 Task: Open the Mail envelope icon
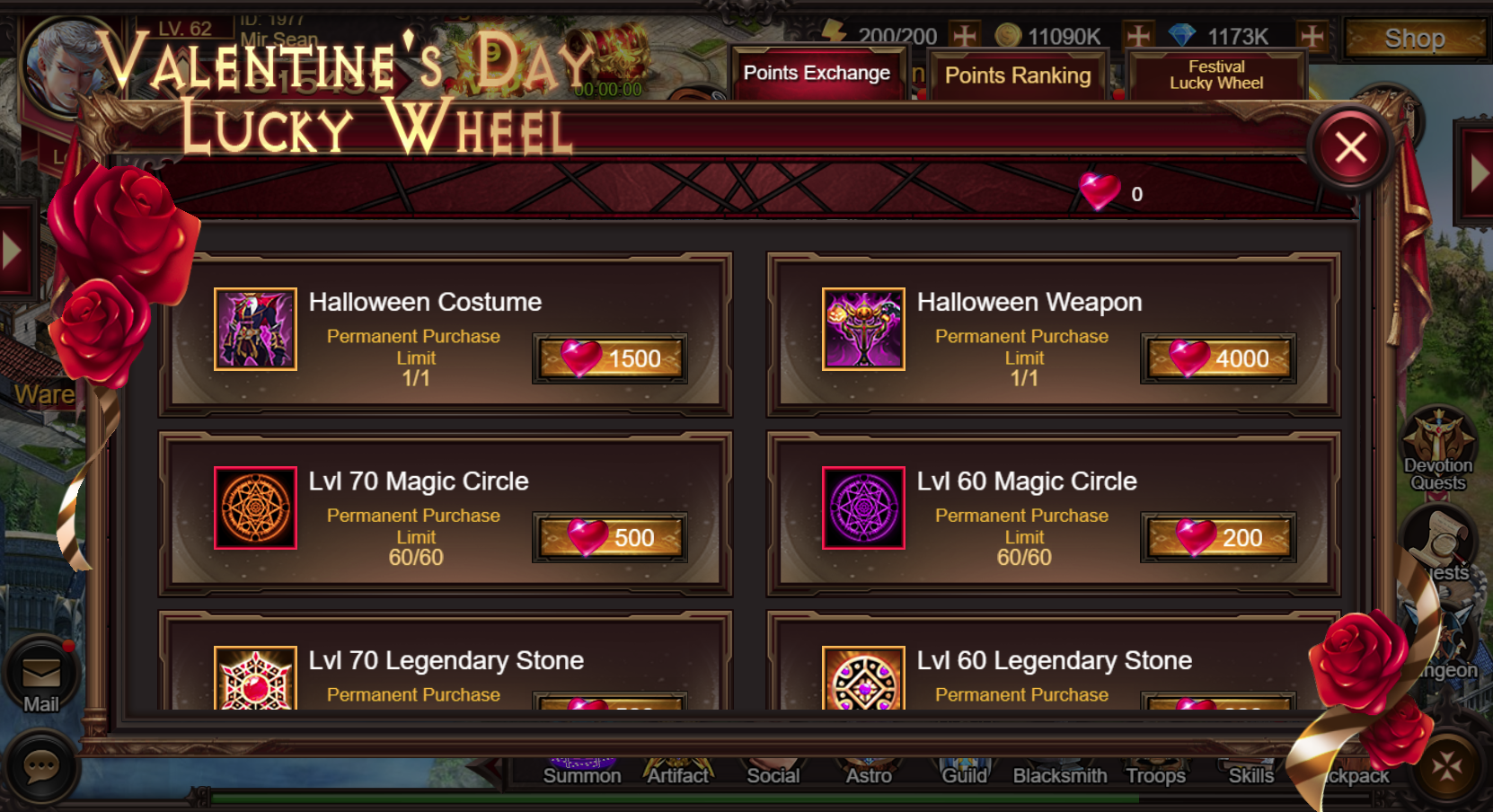(40, 675)
